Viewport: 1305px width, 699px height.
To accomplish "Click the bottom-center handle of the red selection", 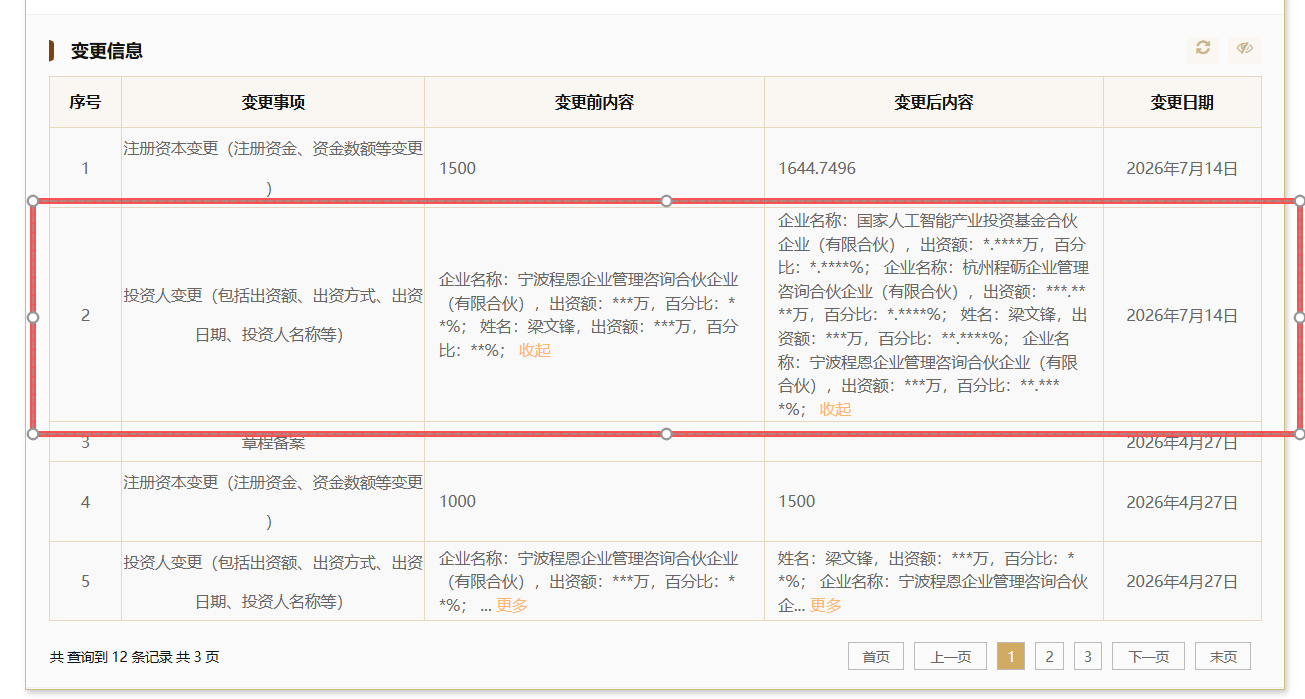I will click(x=667, y=433).
